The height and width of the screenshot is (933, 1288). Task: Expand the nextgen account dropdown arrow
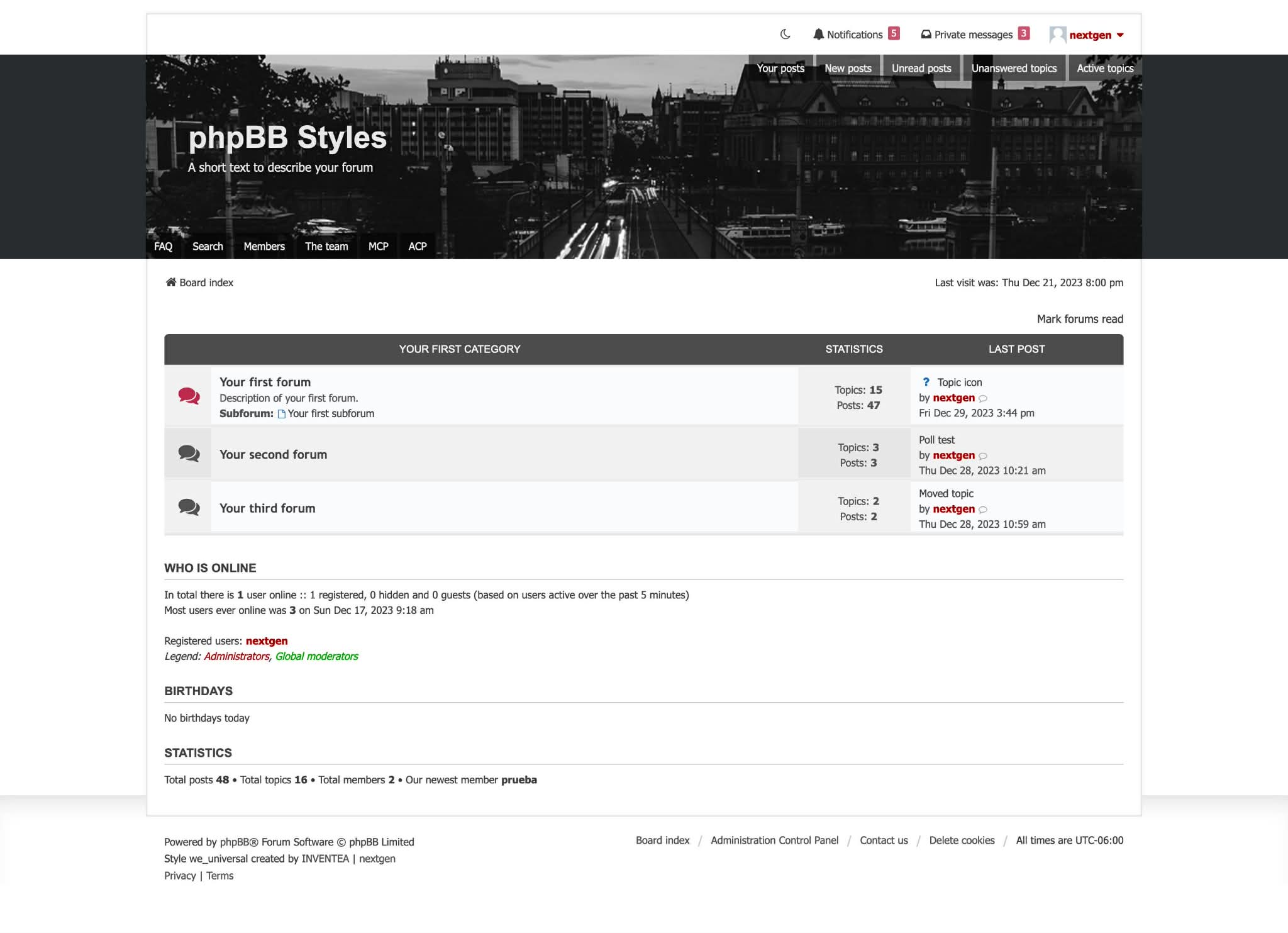coord(1120,35)
